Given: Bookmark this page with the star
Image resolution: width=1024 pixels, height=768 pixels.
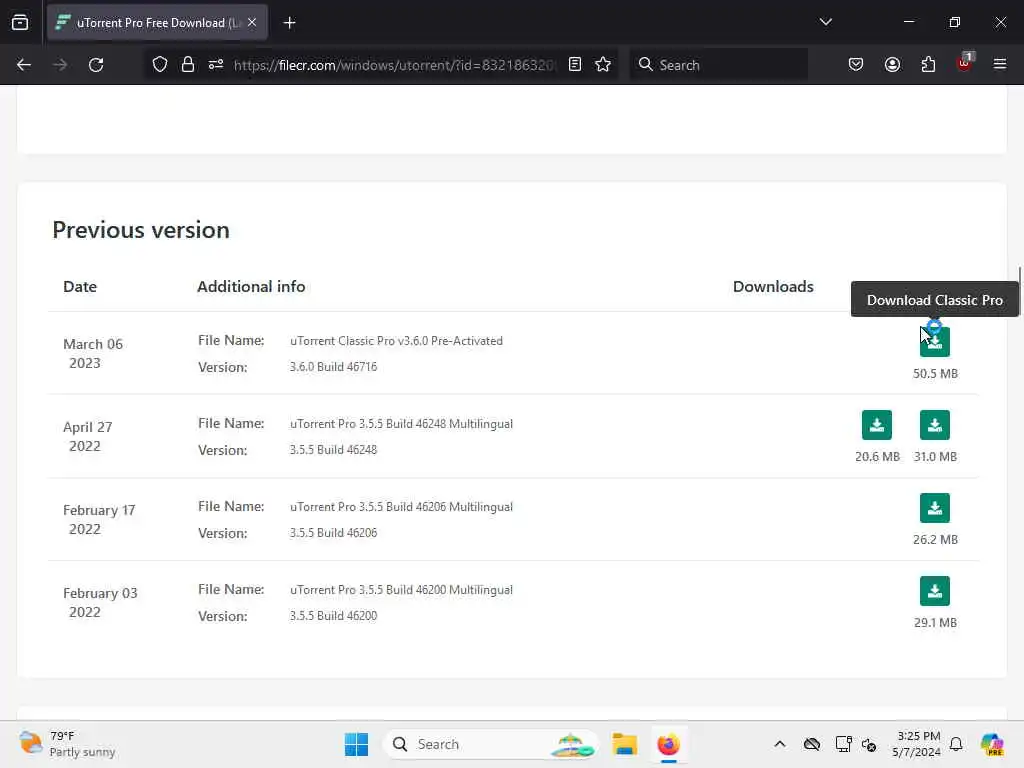Looking at the screenshot, I should point(603,64).
